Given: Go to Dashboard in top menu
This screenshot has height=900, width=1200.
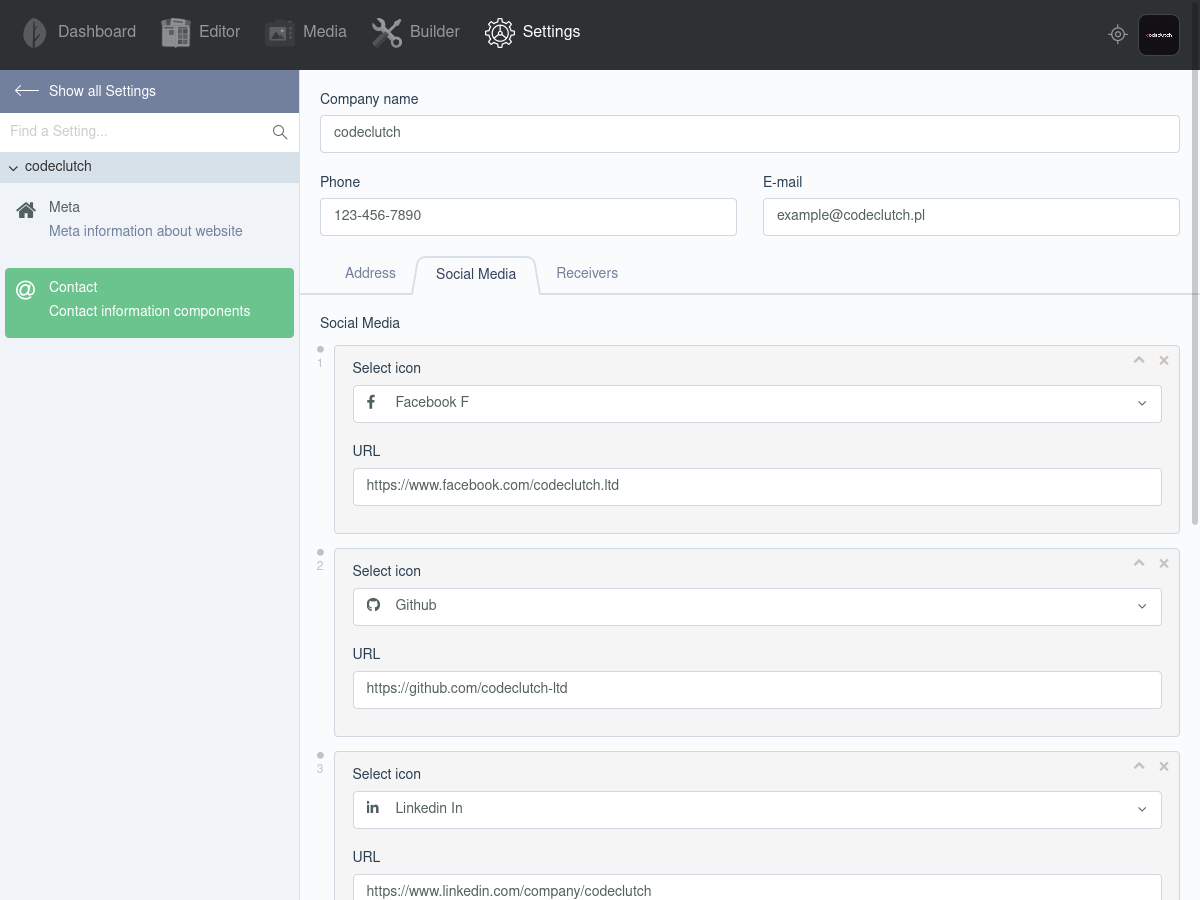Looking at the screenshot, I should click(79, 33).
